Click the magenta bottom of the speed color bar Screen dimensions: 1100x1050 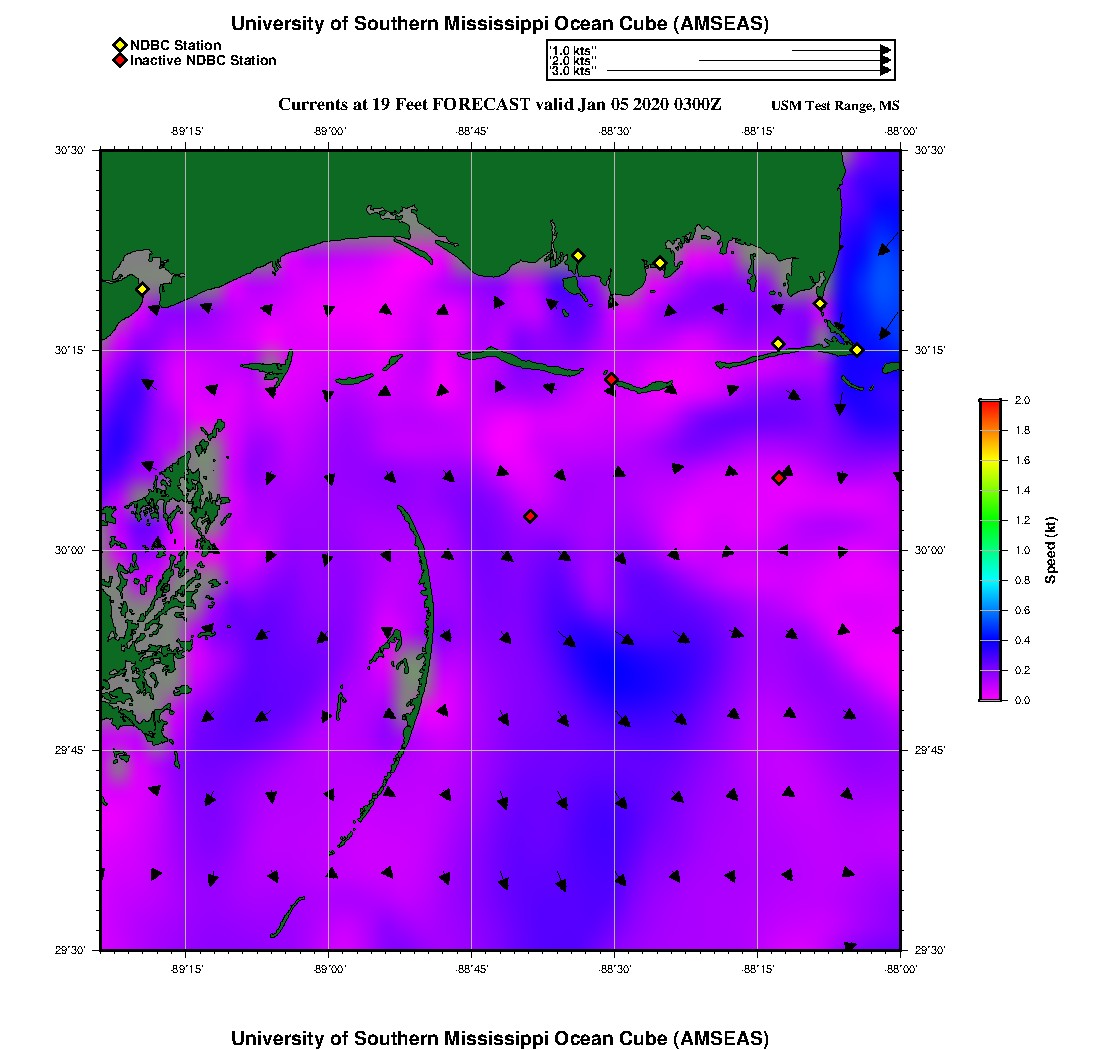coord(989,696)
